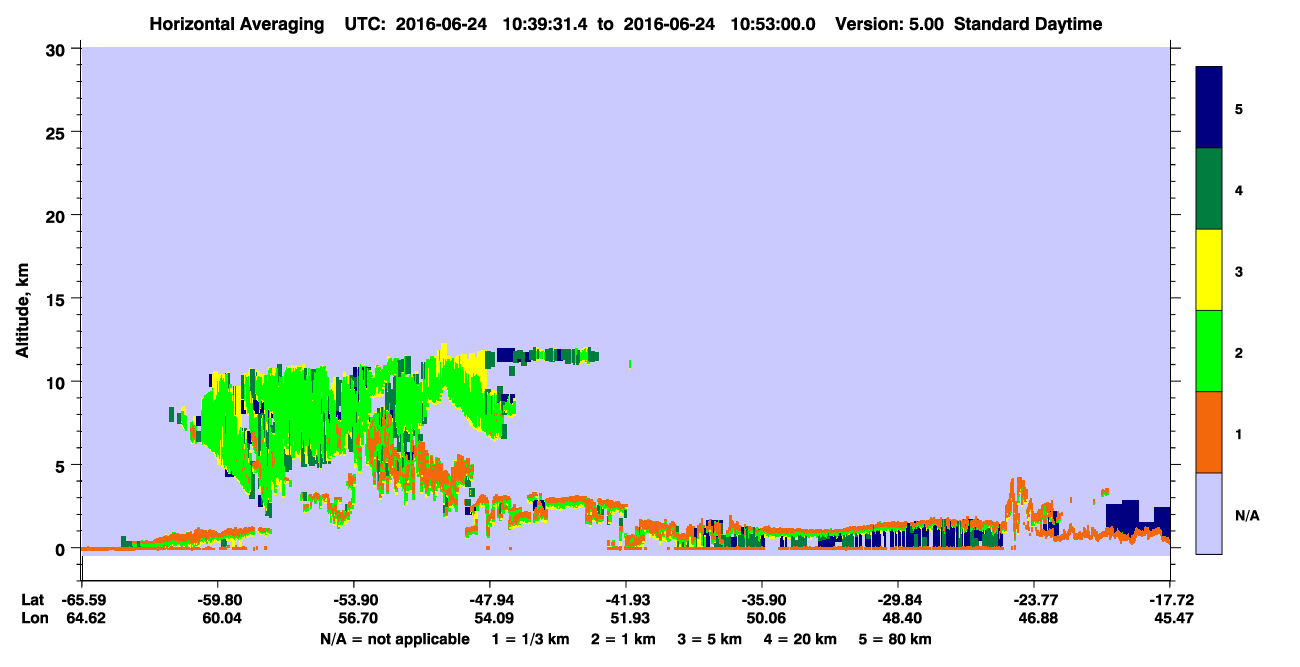The image size is (1300, 667).
Task: Click latitude value -17.72
Action: (x=1170, y=600)
